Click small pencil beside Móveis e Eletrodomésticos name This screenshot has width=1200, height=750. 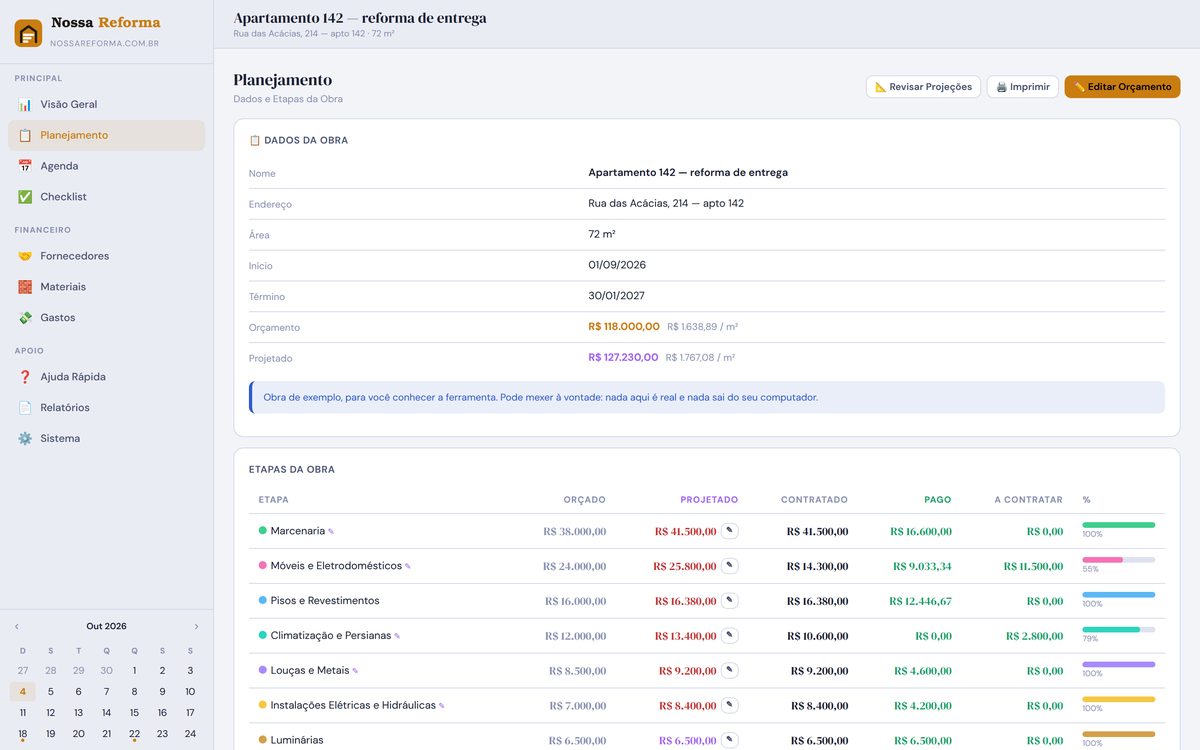(x=408, y=567)
